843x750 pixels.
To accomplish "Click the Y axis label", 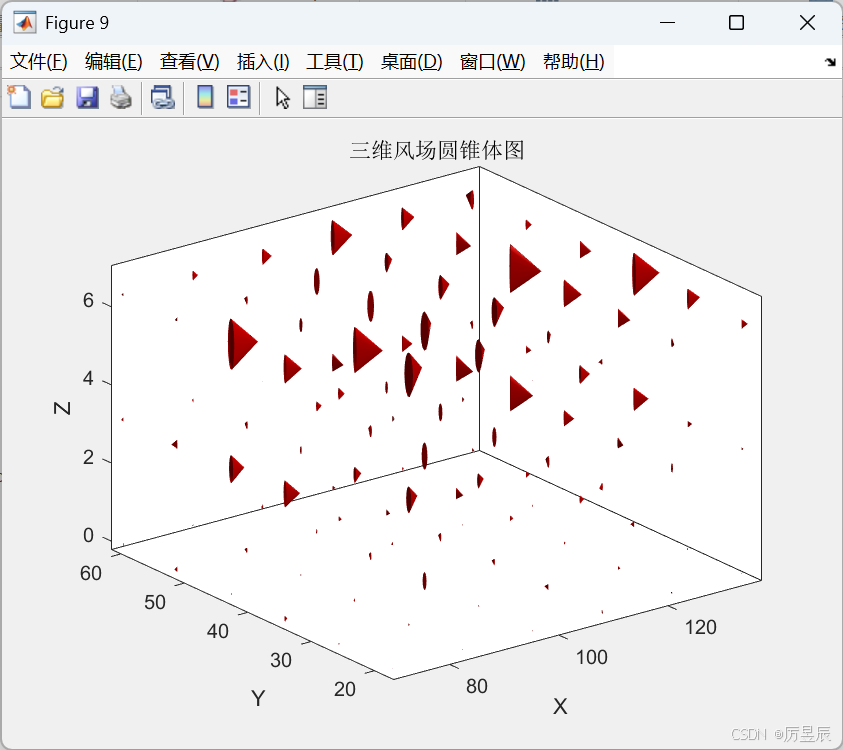I will 258,698.
